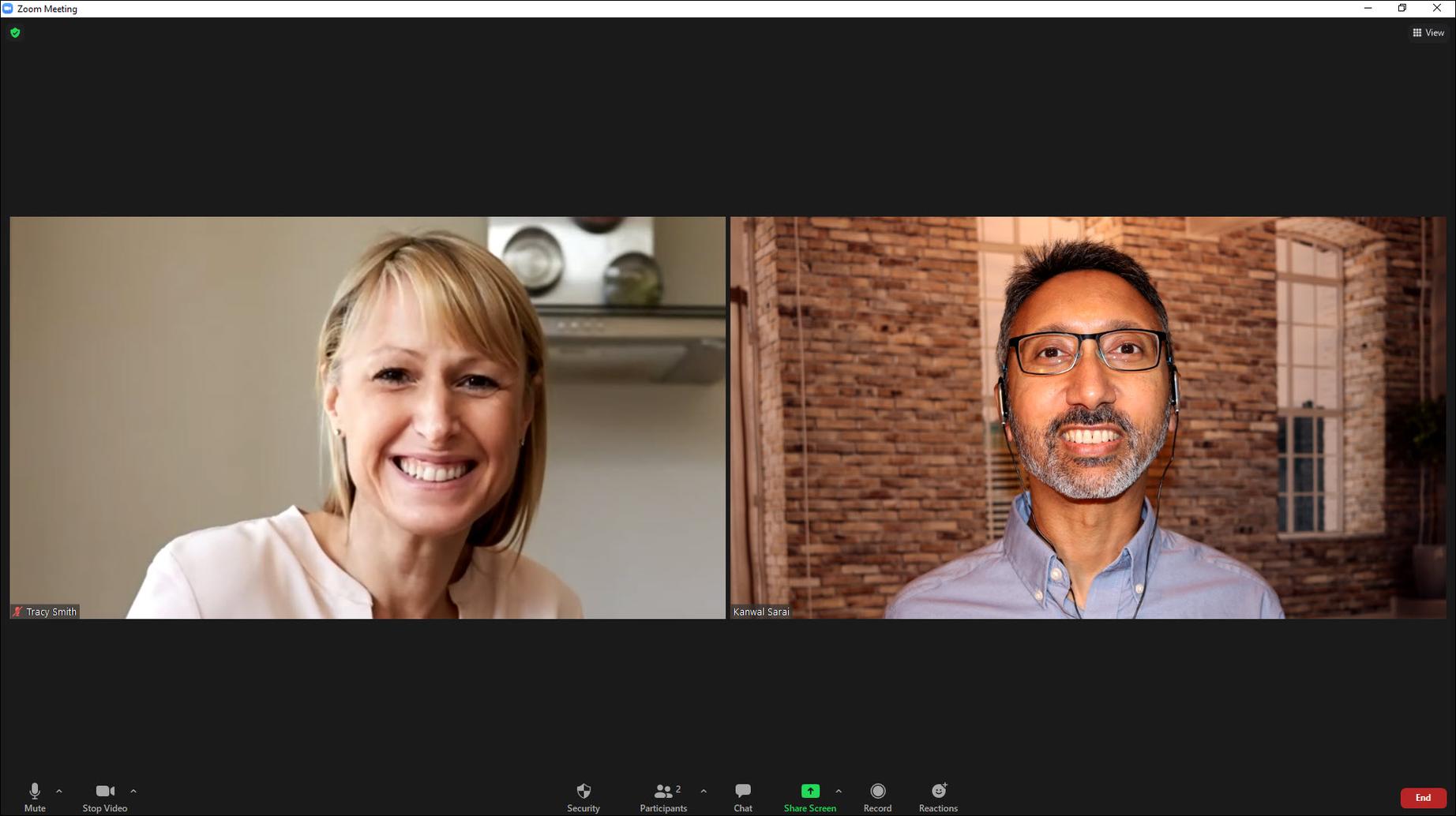Expand the arrow next to Participants
This screenshot has height=816, width=1456.
click(704, 791)
